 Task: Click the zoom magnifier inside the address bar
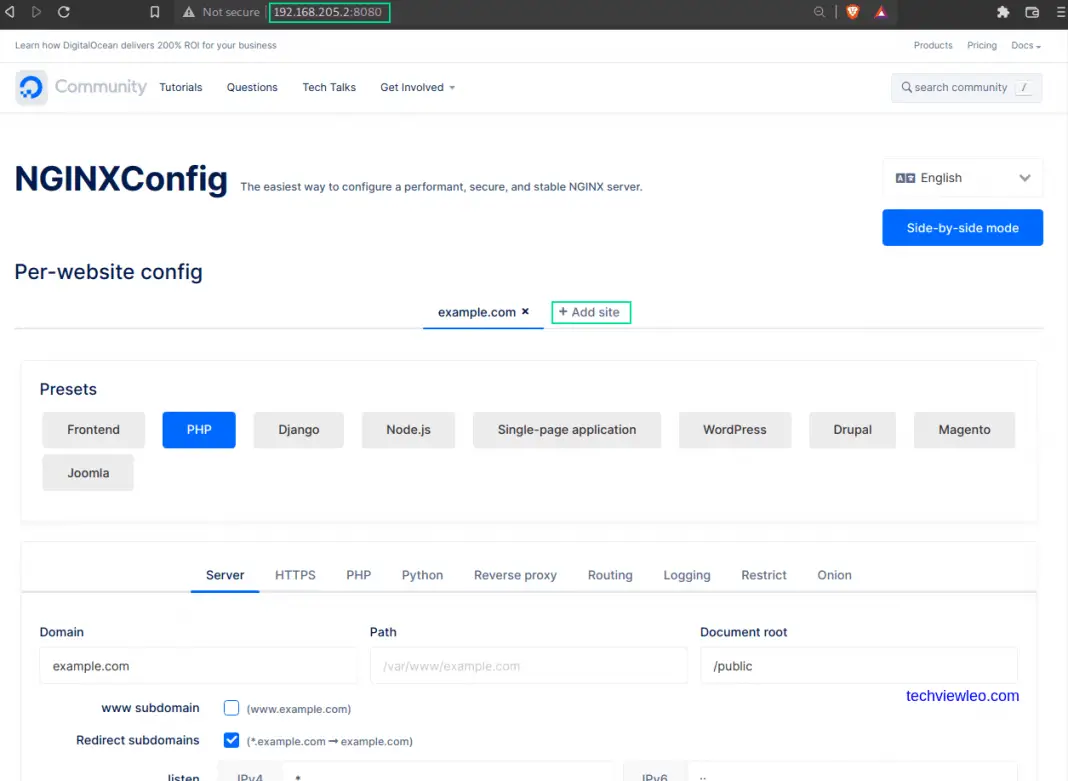(x=818, y=12)
